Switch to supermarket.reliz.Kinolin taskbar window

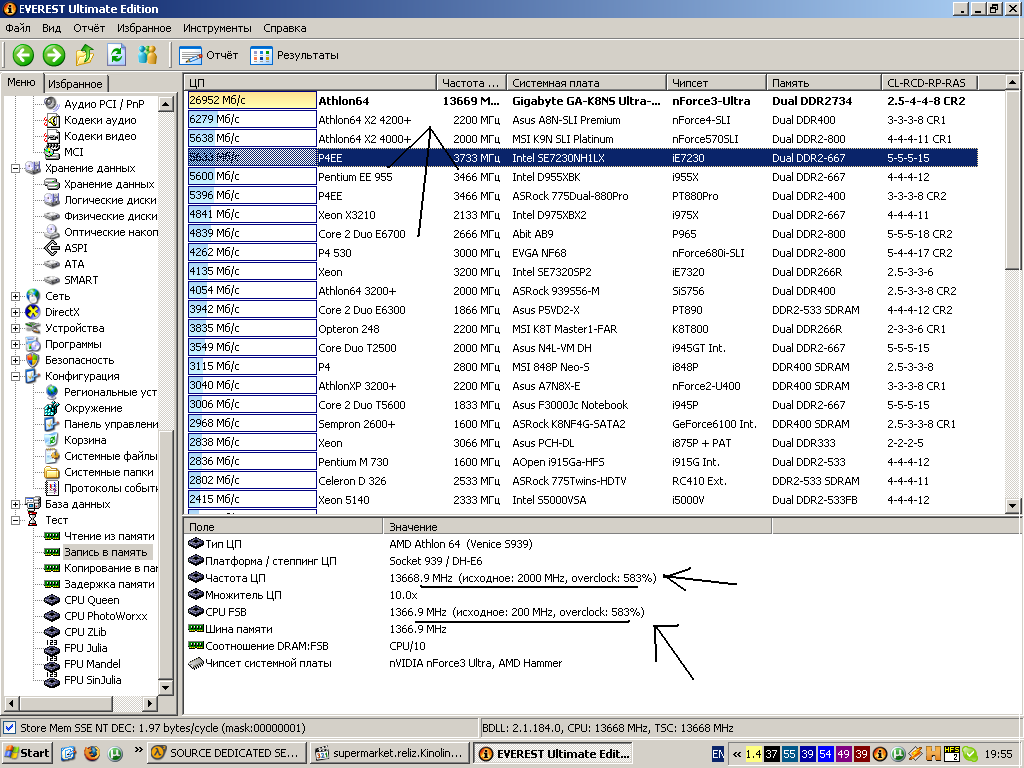coord(390,753)
